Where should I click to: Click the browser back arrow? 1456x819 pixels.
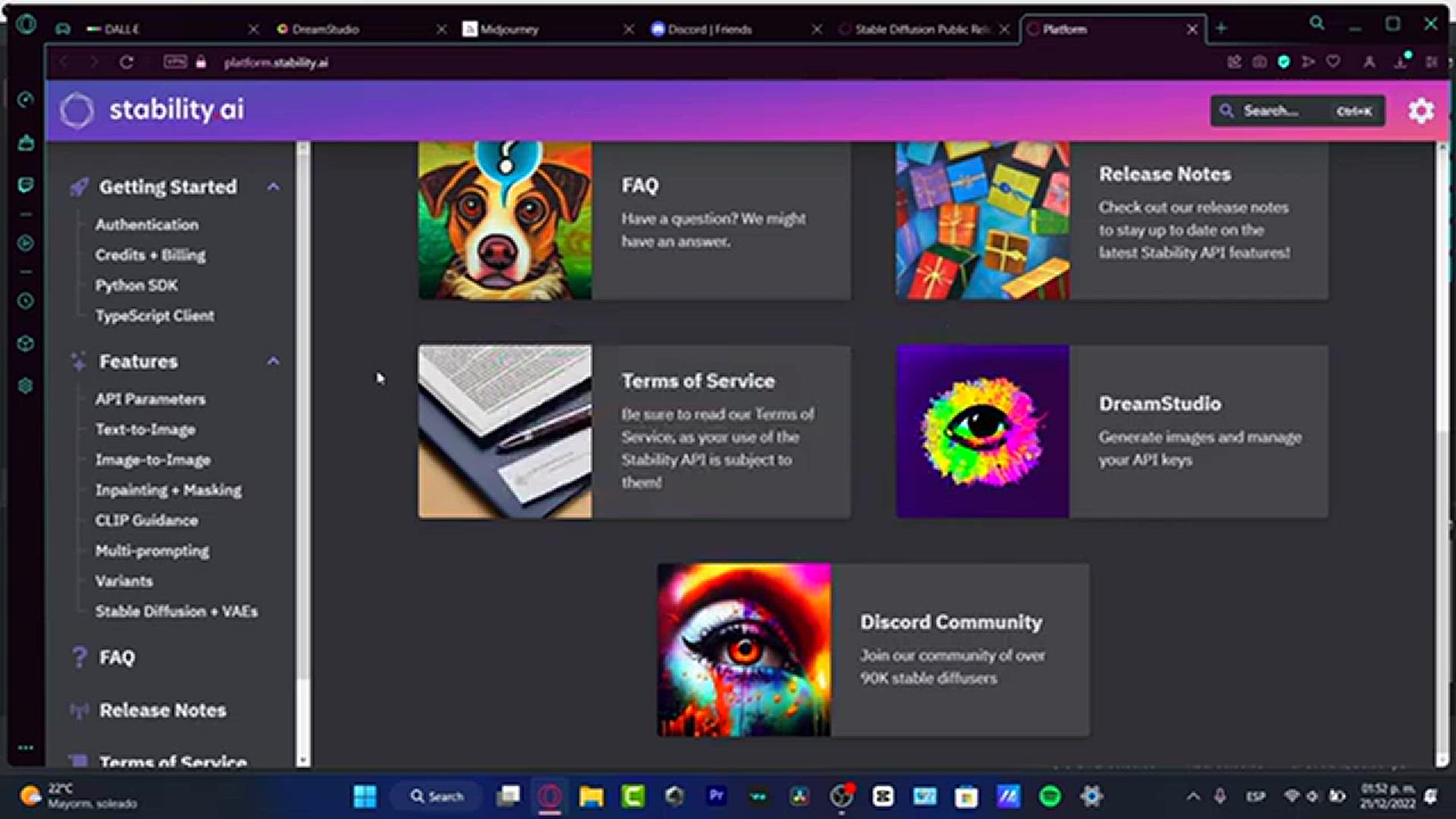[64, 62]
